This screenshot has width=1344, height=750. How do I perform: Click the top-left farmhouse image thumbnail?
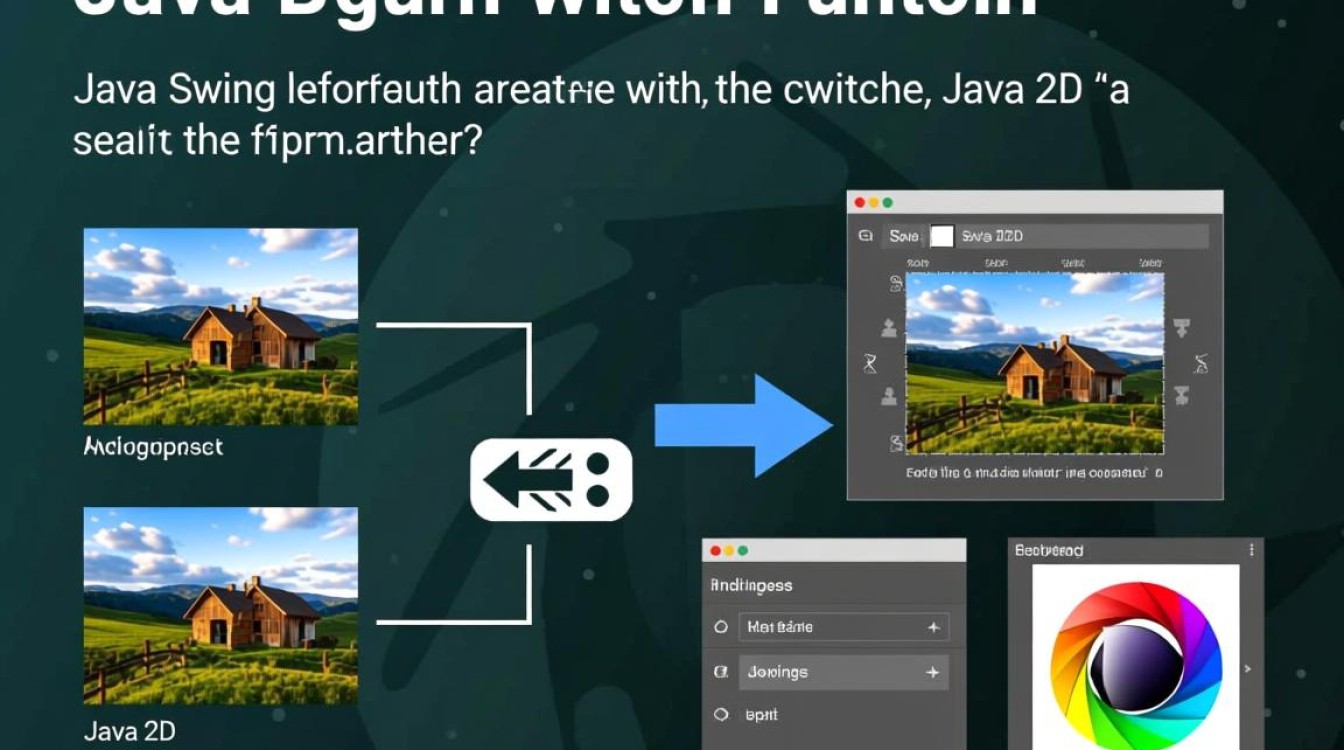click(x=221, y=326)
